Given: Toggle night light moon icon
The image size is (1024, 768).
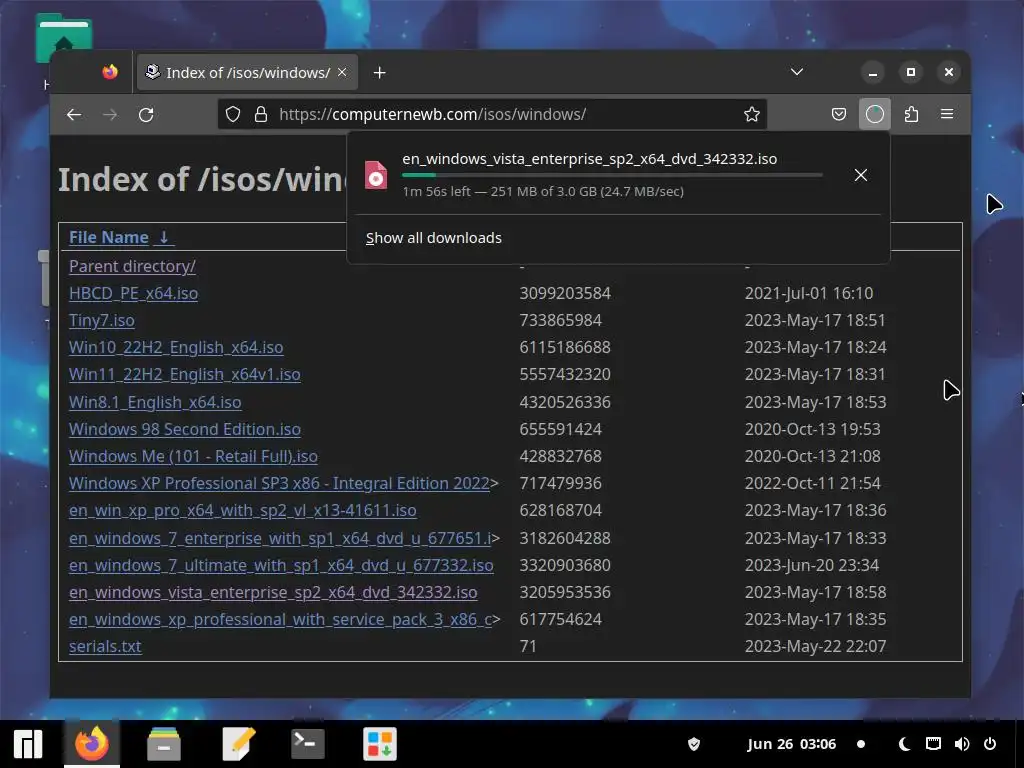Looking at the screenshot, I should tap(904, 744).
